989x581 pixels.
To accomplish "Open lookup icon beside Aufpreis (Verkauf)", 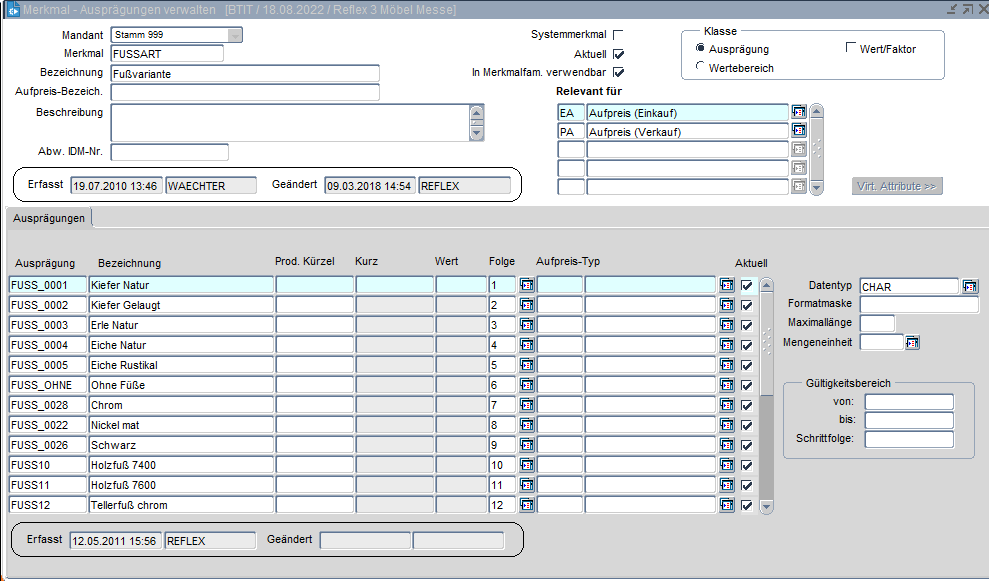I will click(x=798, y=131).
